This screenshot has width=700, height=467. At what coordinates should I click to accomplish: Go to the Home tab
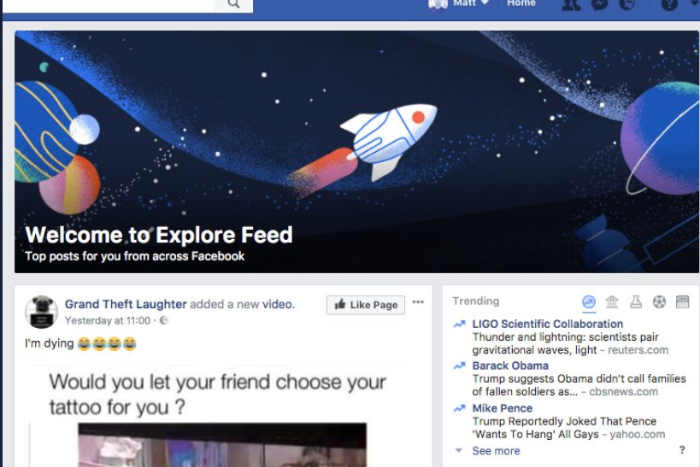point(521,4)
